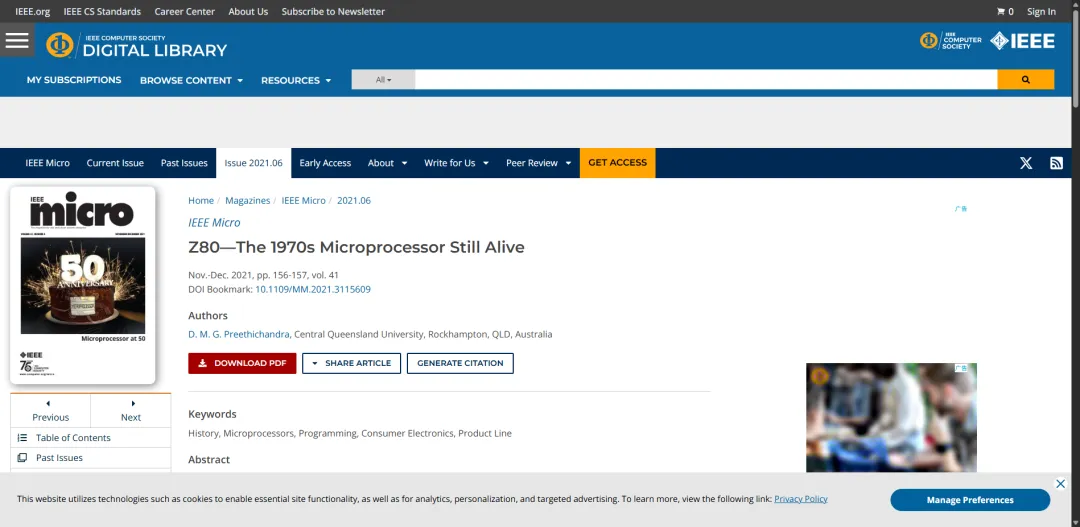Image resolution: width=1080 pixels, height=527 pixels.
Task: Open My Subscriptions menu item
Action: pos(74,80)
